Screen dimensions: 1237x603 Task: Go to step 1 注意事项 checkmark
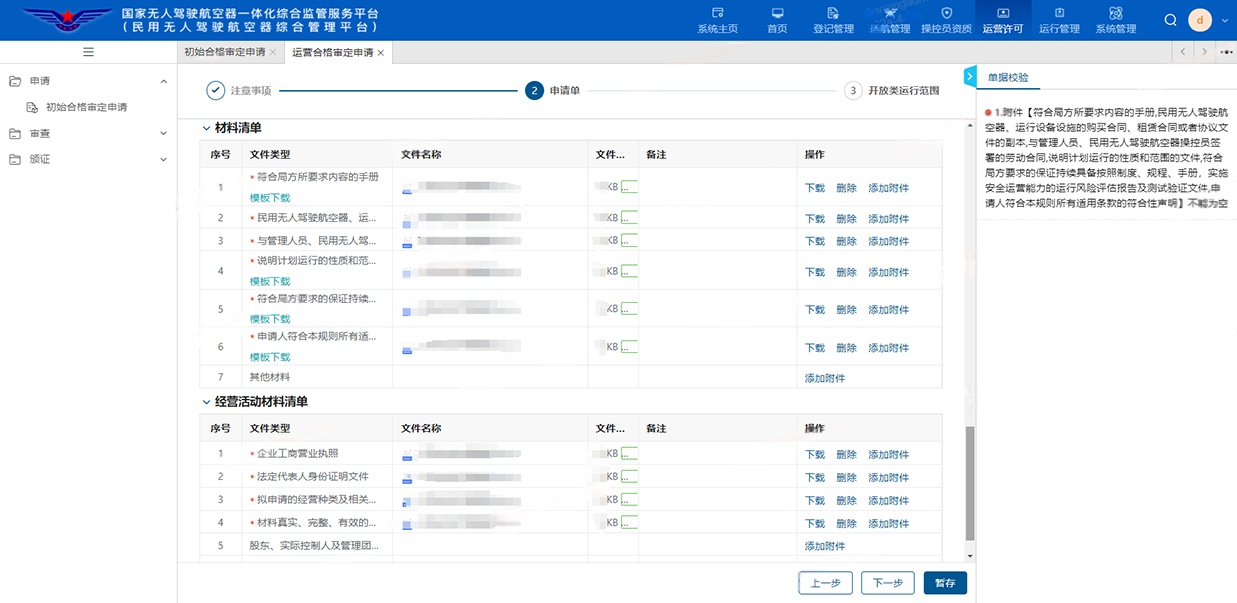tap(216, 91)
